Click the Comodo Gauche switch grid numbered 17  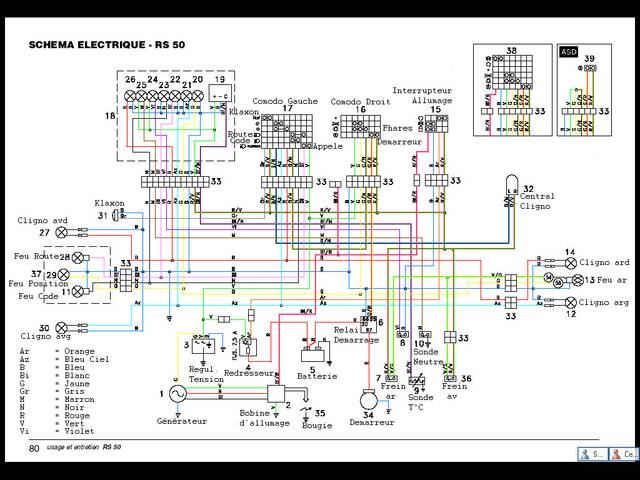coord(287,131)
